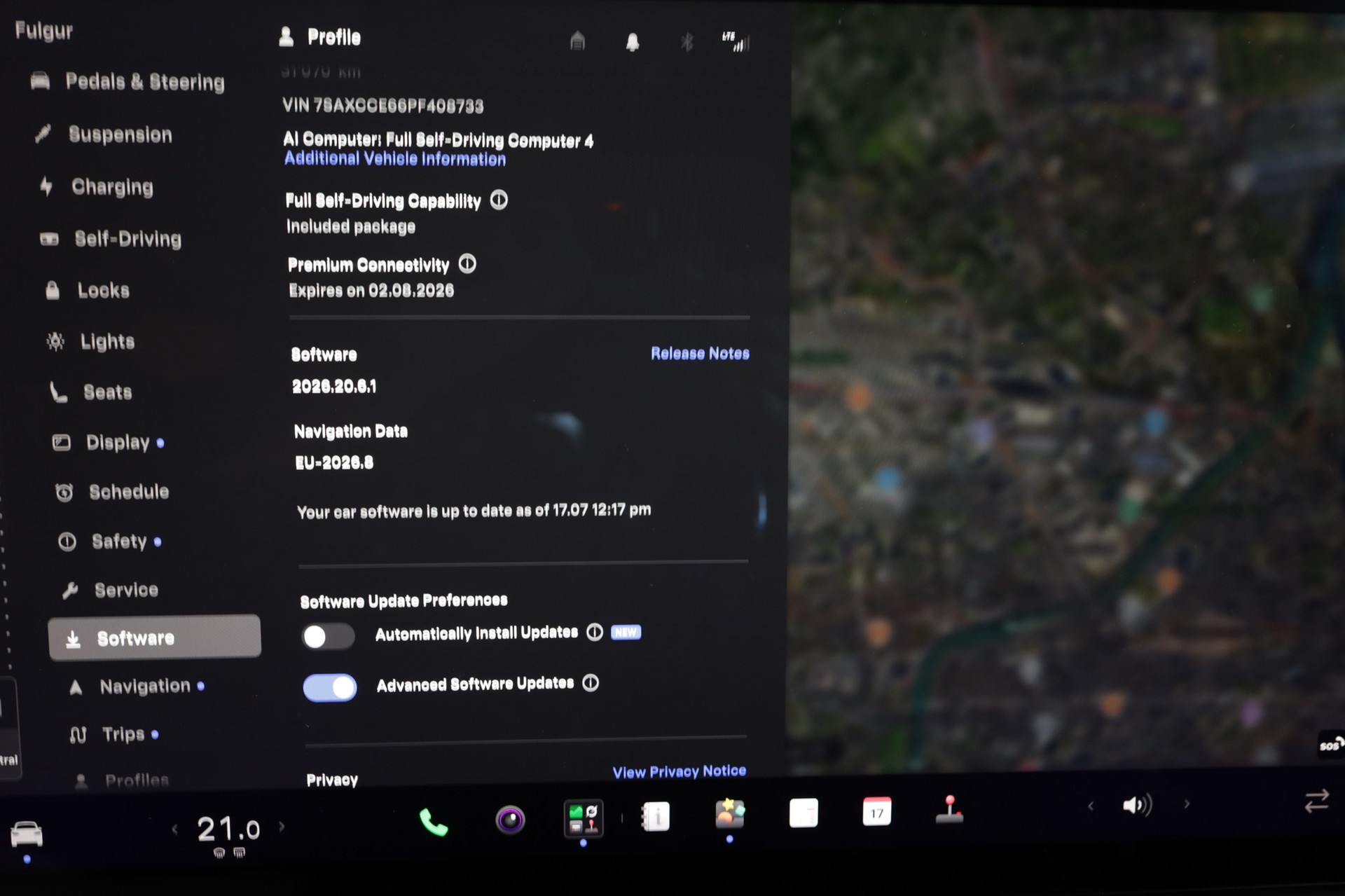This screenshot has width=1345, height=896.
Task: Tap the NEW badge
Action: click(x=626, y=632)
